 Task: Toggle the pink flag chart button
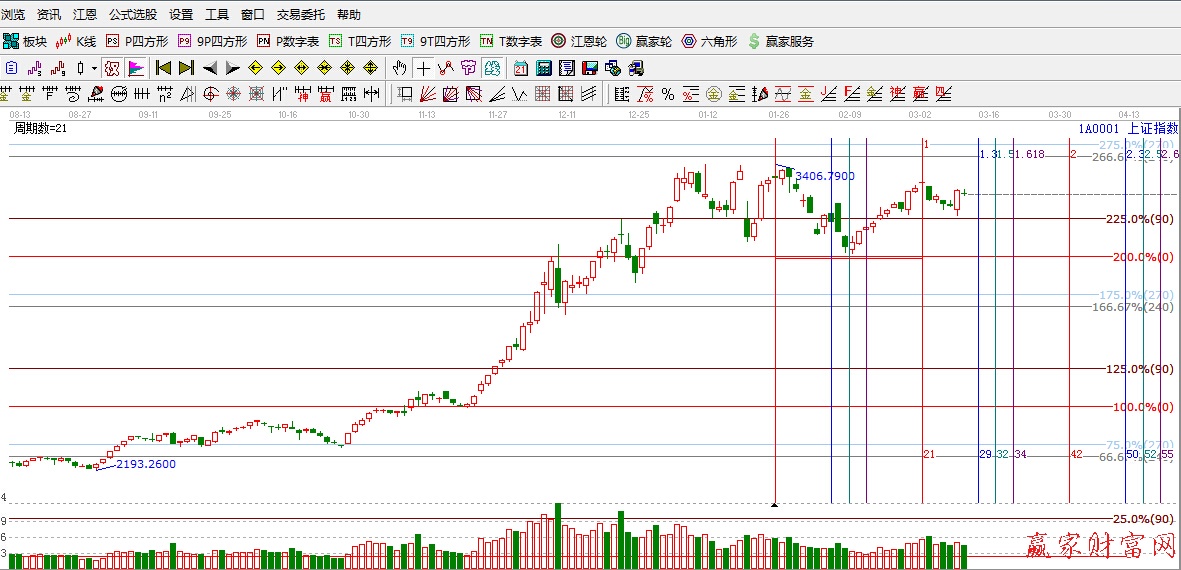136,68
